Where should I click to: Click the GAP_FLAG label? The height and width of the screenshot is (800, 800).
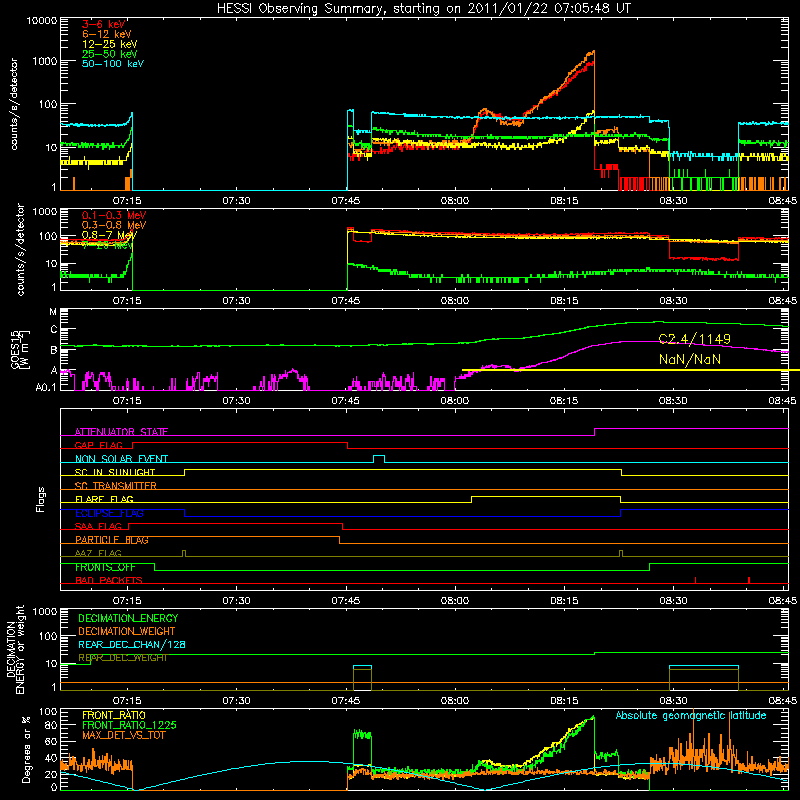99,445
